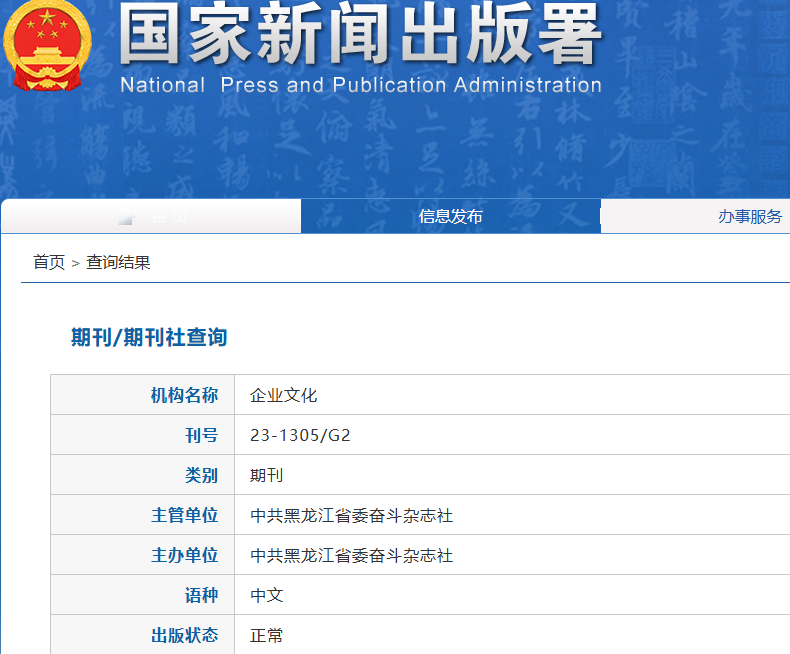Select the 刊号 label cell
This screenshot has width=790, height=654.
point(143,435)
